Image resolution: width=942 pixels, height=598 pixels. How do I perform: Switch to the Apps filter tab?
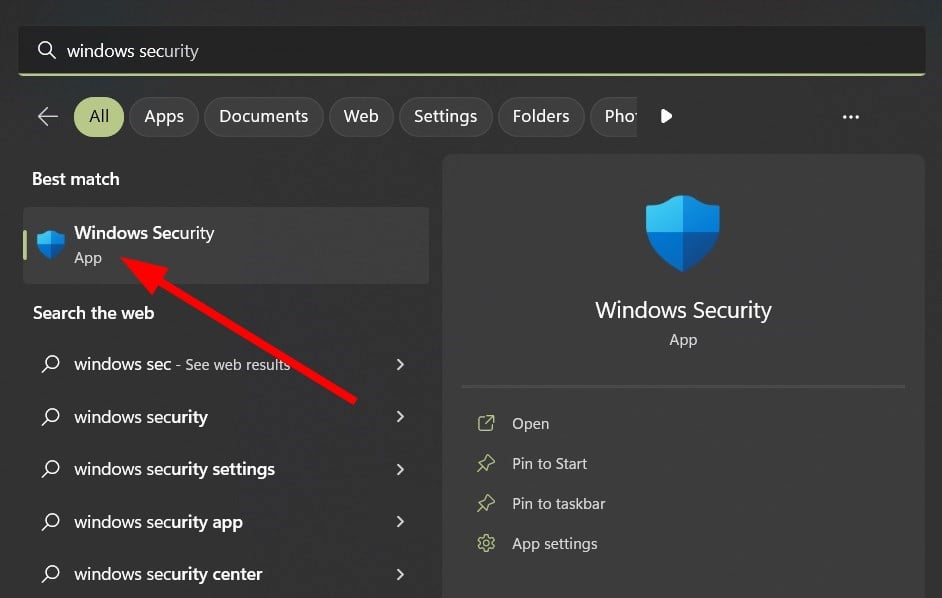tap(164, 117)
